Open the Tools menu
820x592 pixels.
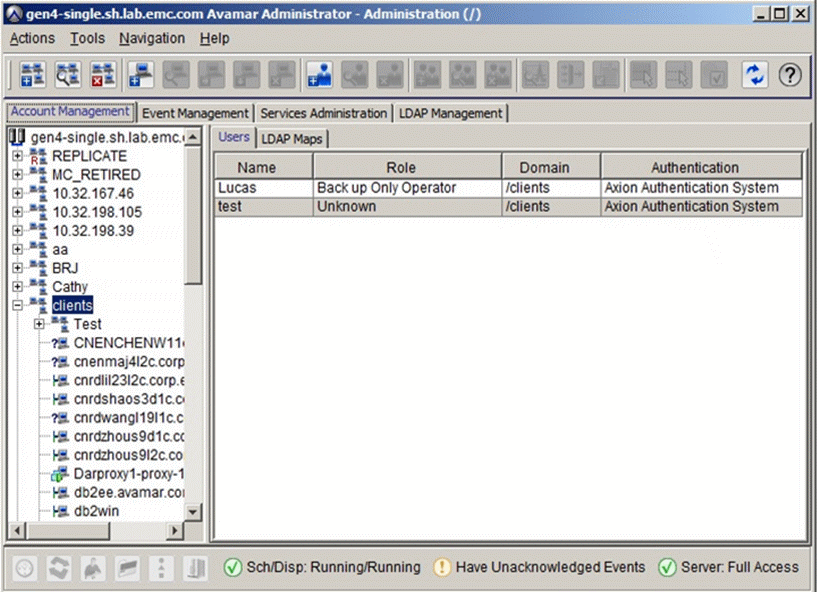coord(87,38)
